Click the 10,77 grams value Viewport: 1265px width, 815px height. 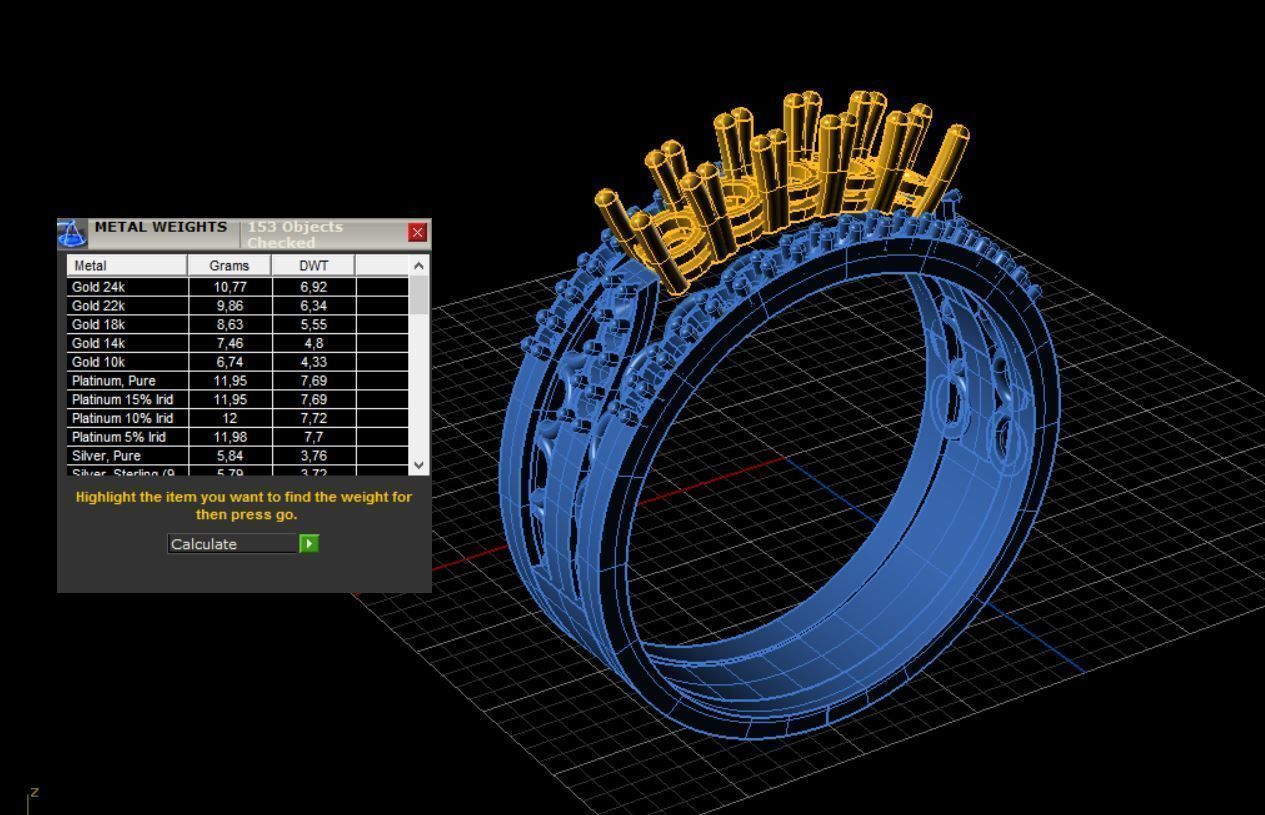pyautogui.click(x=230, y=287)
